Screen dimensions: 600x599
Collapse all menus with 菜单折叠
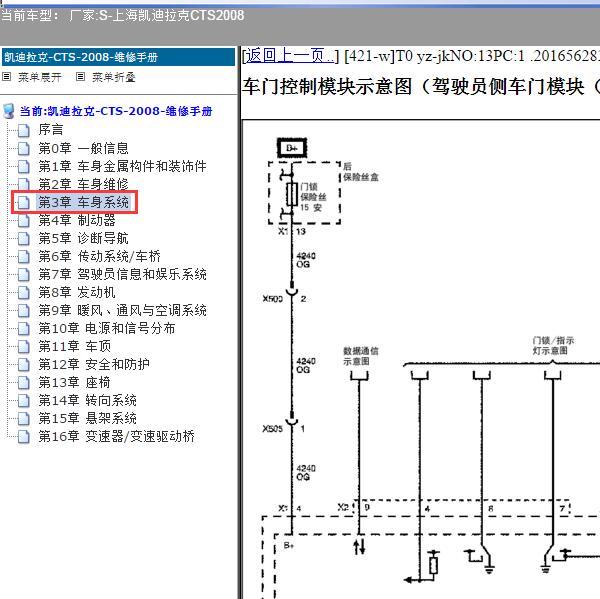113,77
